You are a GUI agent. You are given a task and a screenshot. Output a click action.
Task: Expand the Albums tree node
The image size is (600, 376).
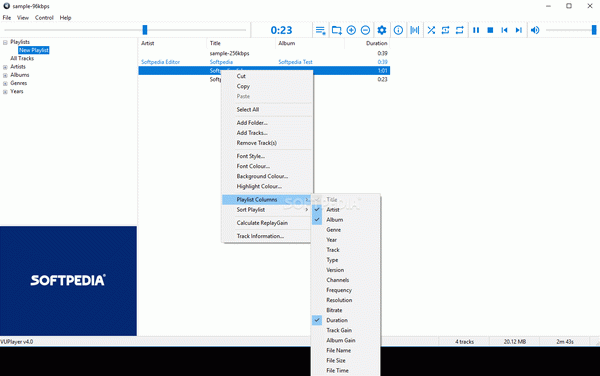click(5, 75)
